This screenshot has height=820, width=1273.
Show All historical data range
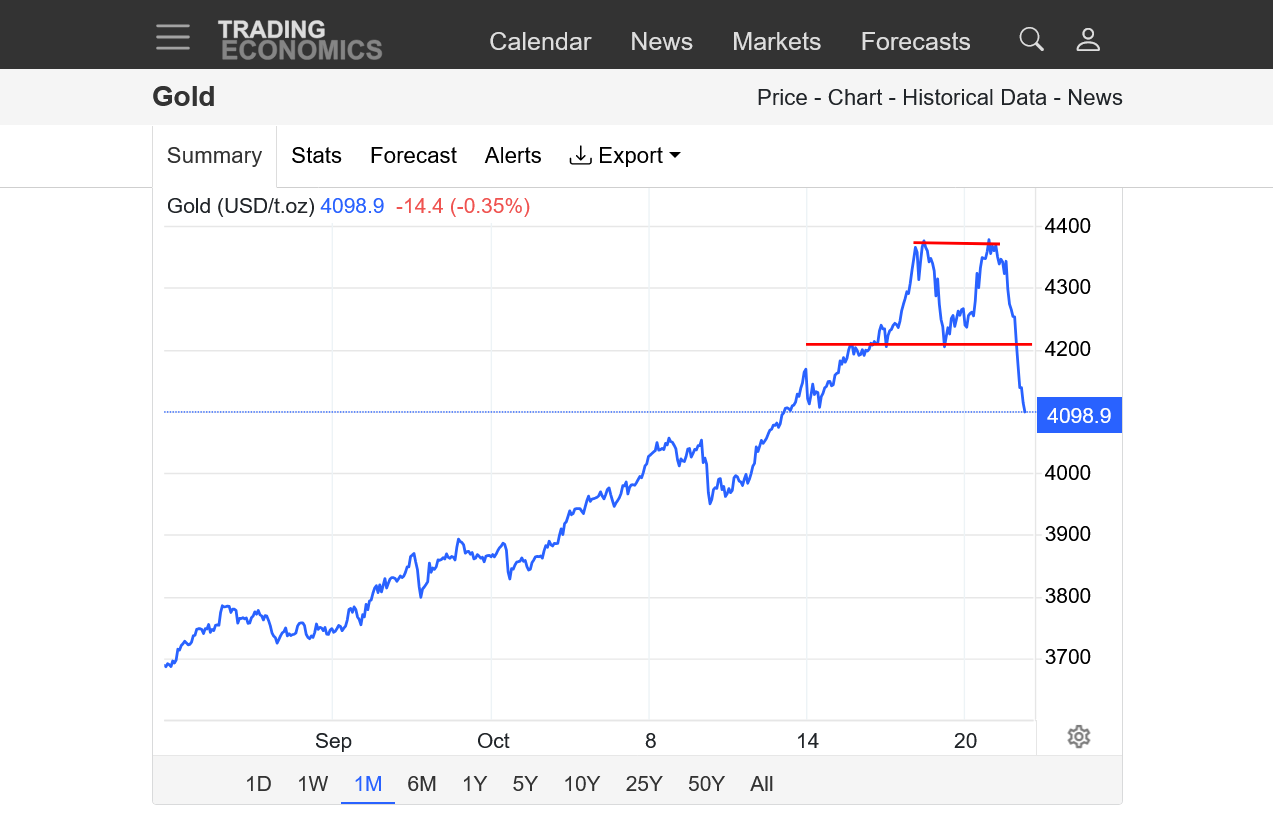(x=761, y=784)
